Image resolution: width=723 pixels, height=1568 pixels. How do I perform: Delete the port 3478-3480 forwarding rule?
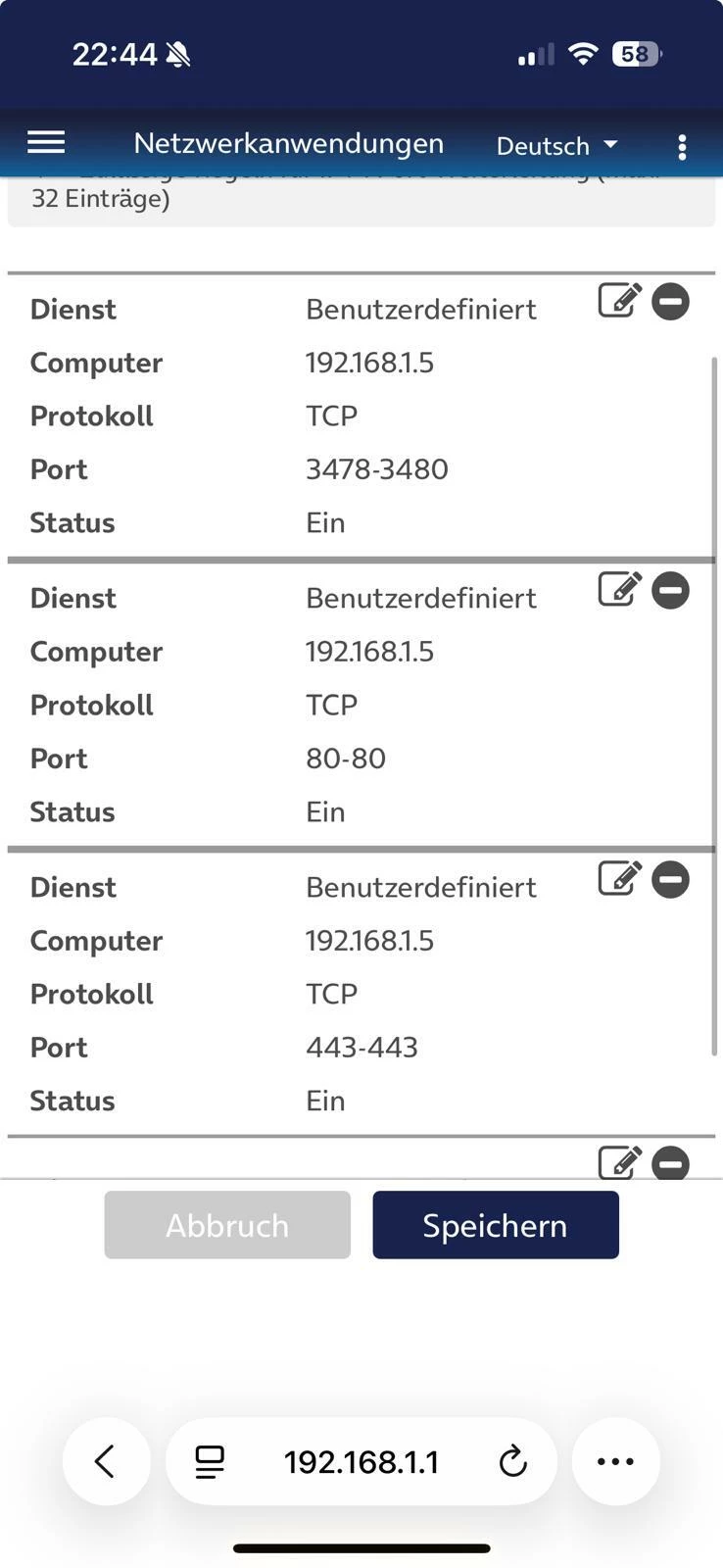(671, 302)
